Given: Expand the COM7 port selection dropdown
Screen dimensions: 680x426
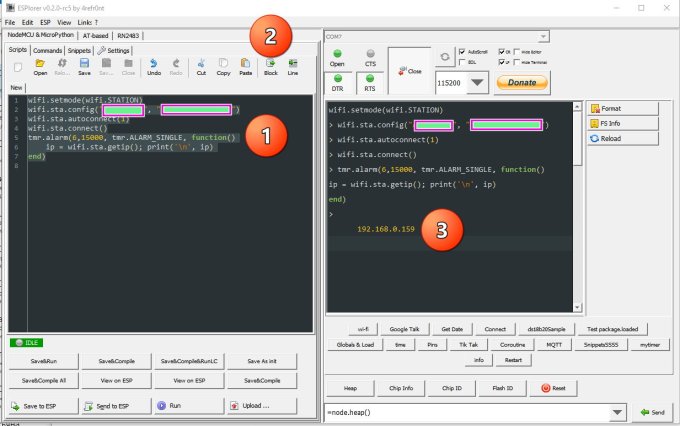Looking at the screenshot, I should pyautogui.click(x=541, y=36).
